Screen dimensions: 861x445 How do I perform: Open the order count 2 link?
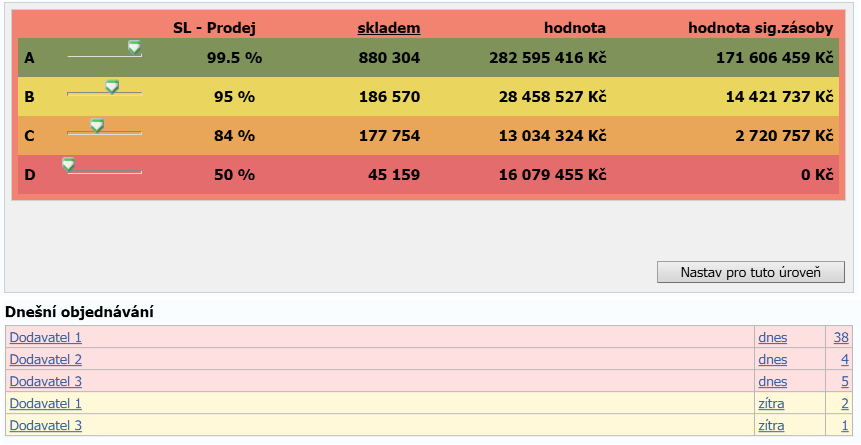(845, 404)
